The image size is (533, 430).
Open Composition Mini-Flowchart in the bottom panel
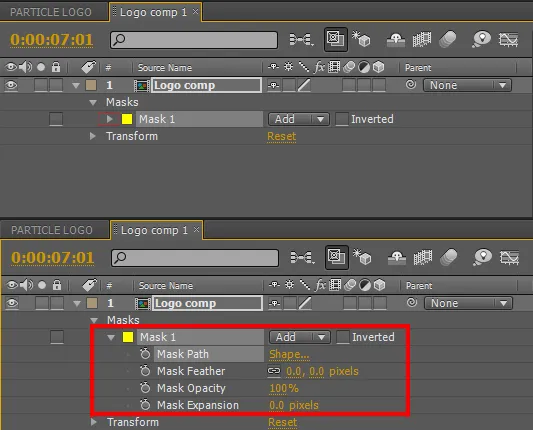point(302,257)
